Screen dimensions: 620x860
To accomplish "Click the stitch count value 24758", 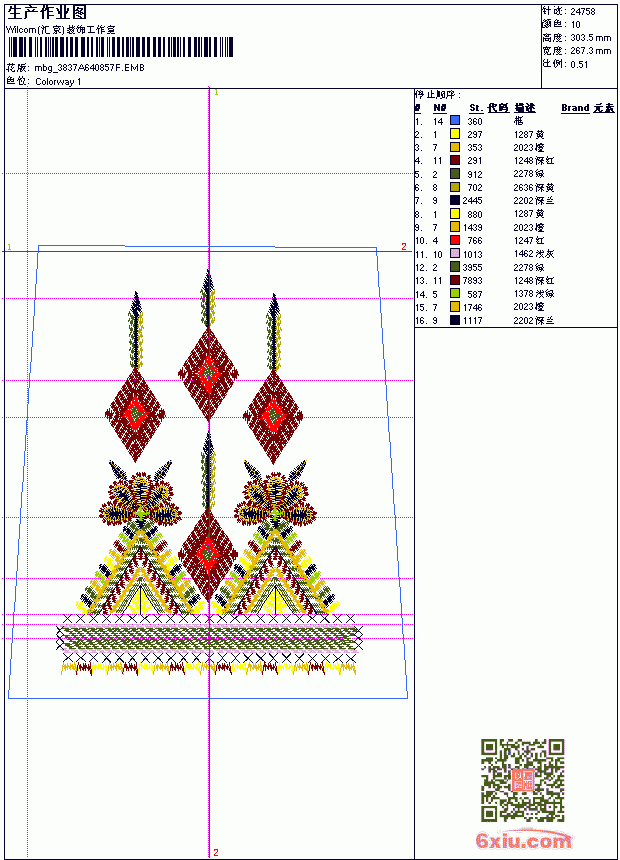I will [x=583, y=11].
